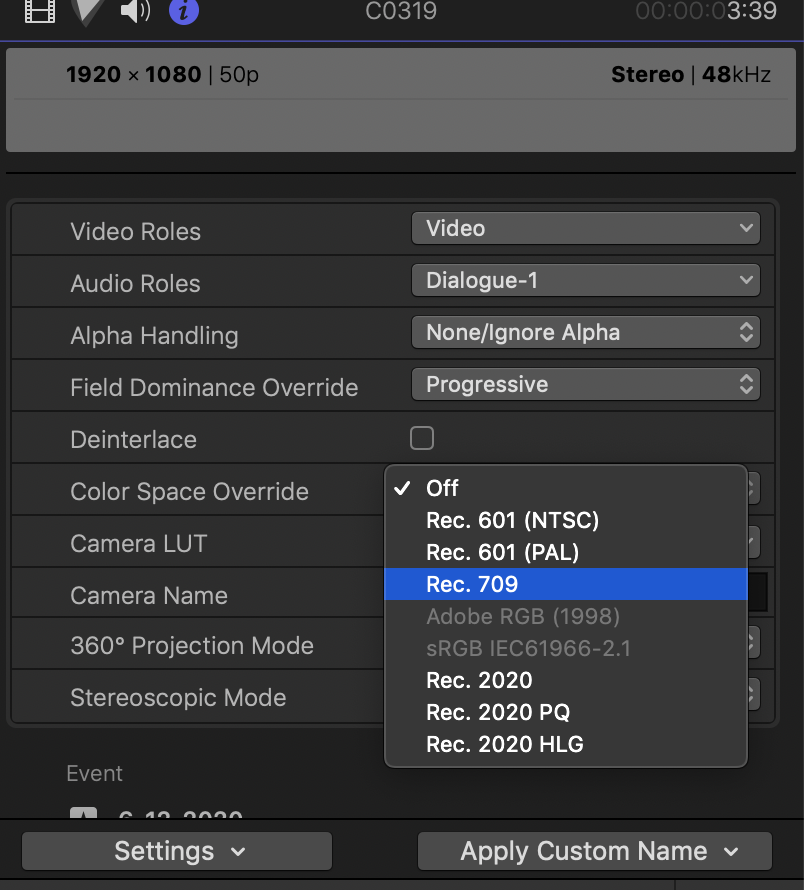The width and height of the screenshot is (804, 890).
Task: Choose Rec. 601 (NTSC) option
Action: click(x=566, y=520)
